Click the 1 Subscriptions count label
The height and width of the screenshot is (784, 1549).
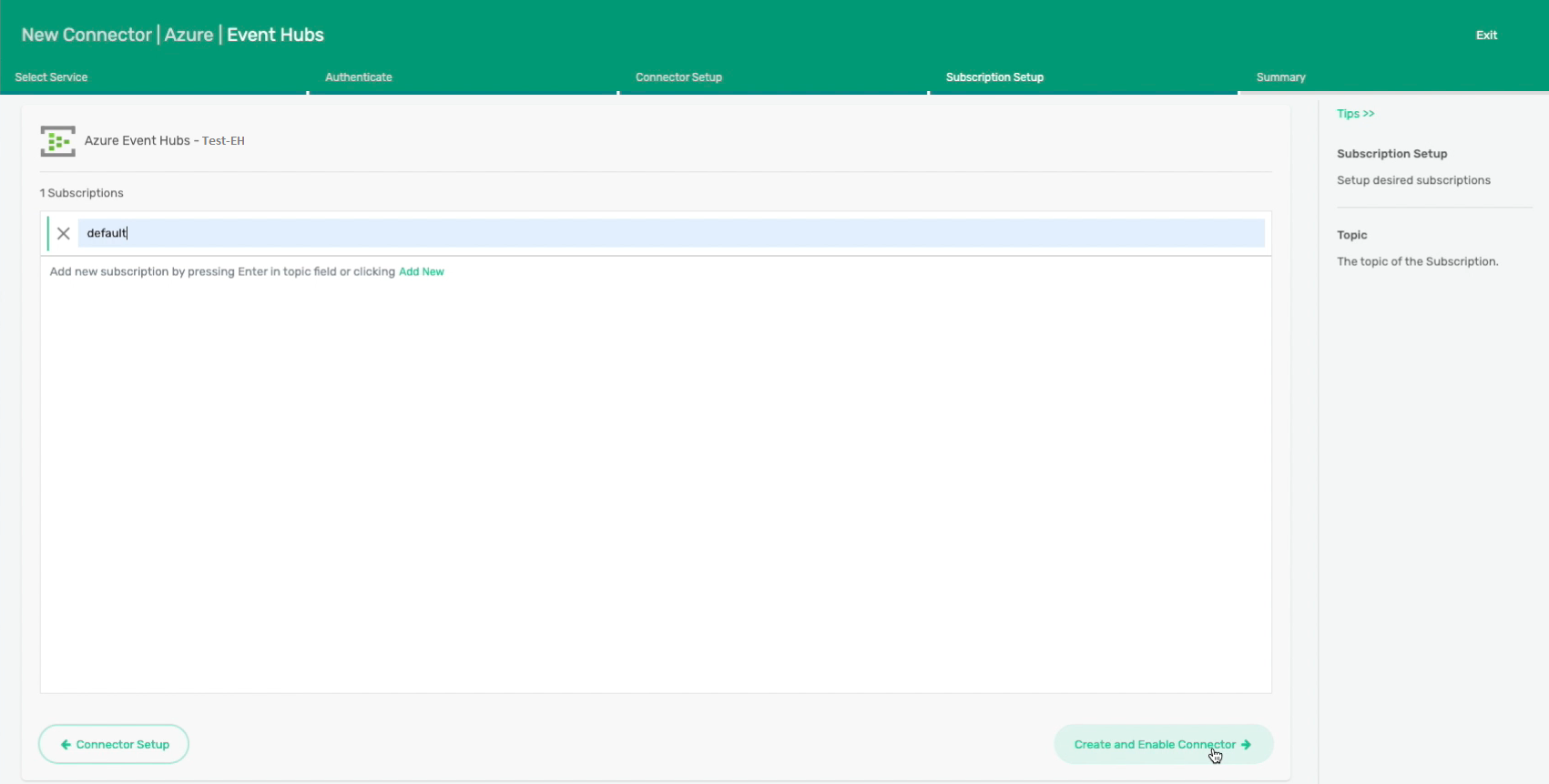(82, 193)
